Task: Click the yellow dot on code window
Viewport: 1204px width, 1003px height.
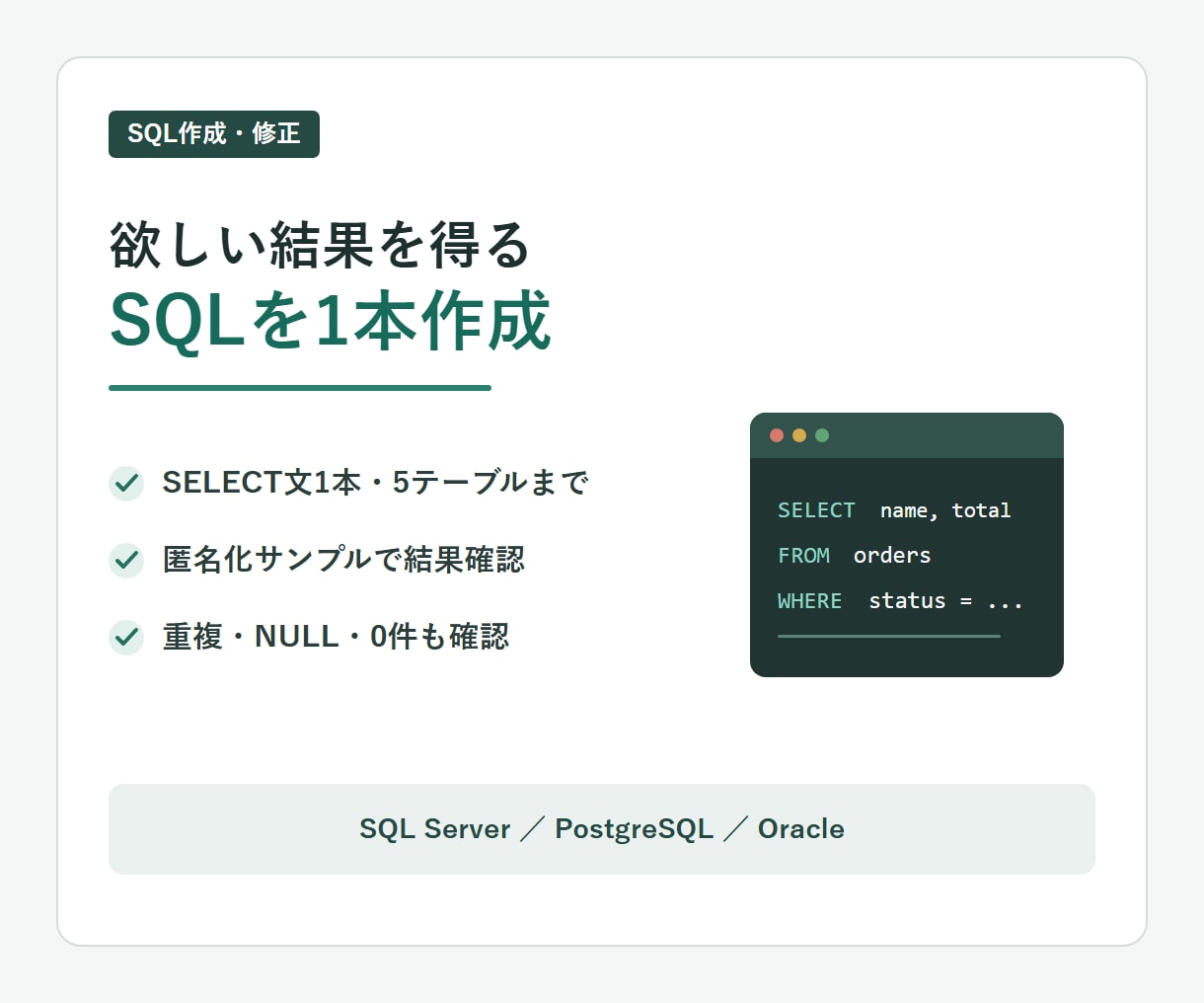Action: pyautogui.click(x=799, y=435)
